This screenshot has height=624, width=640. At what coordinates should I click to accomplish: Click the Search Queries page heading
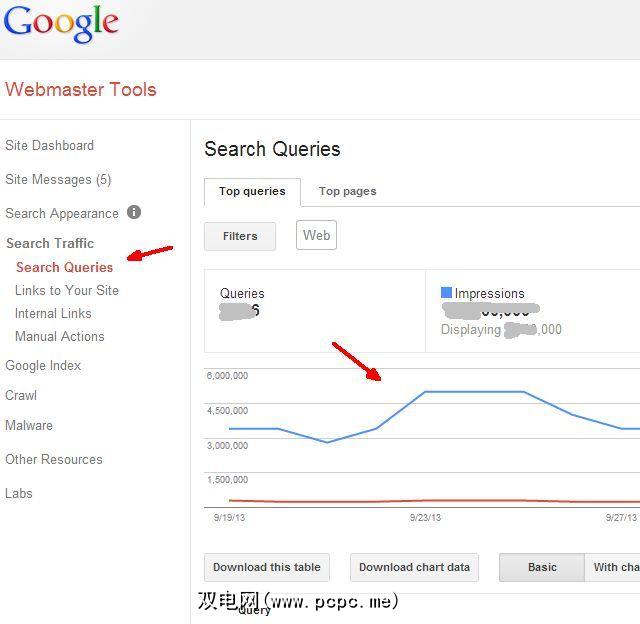(x=272, y=149)
